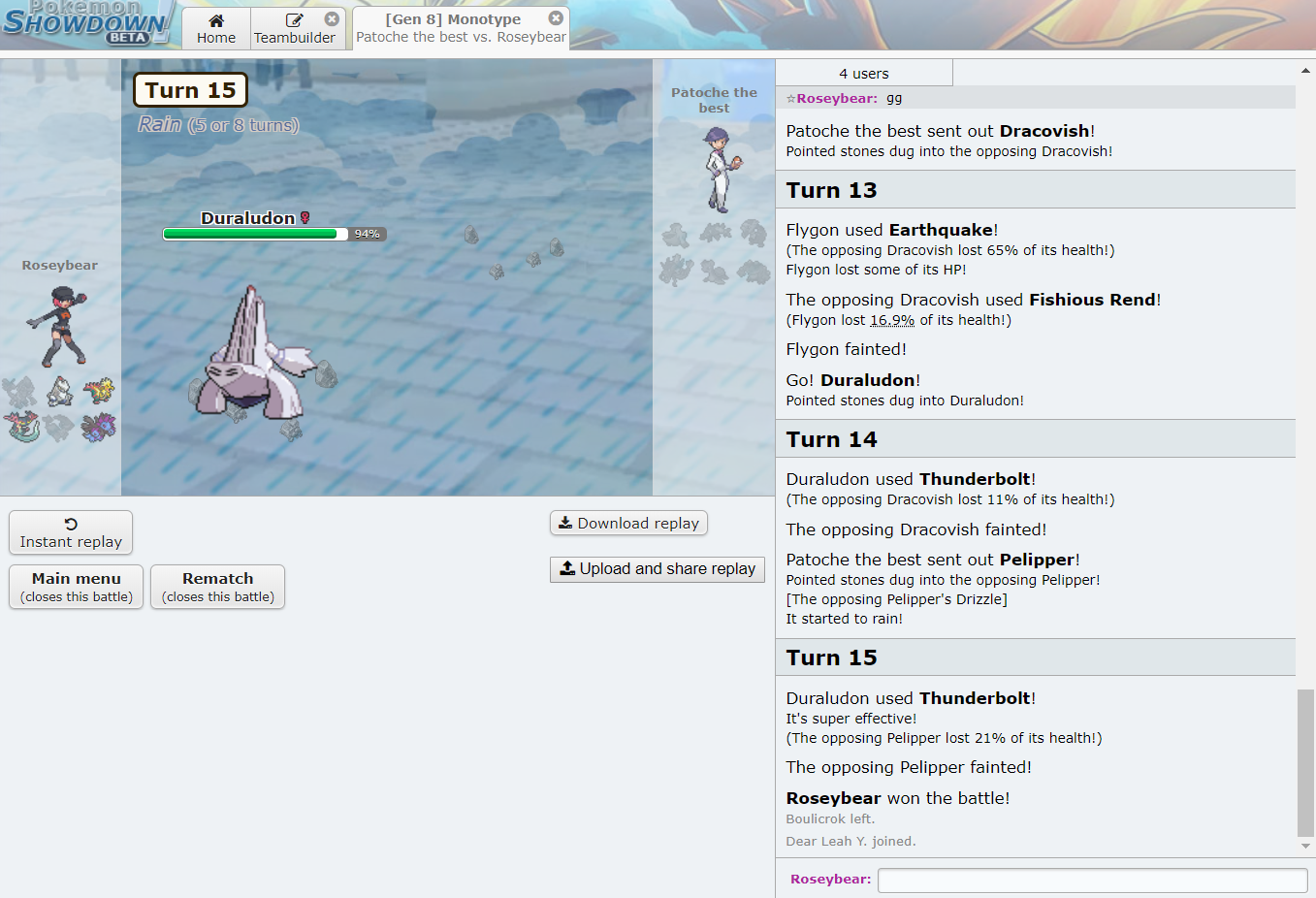Click Roseybear's trainer sprite
The height and width of the screenshot is (898, 1316).
(x=57, y=325)
